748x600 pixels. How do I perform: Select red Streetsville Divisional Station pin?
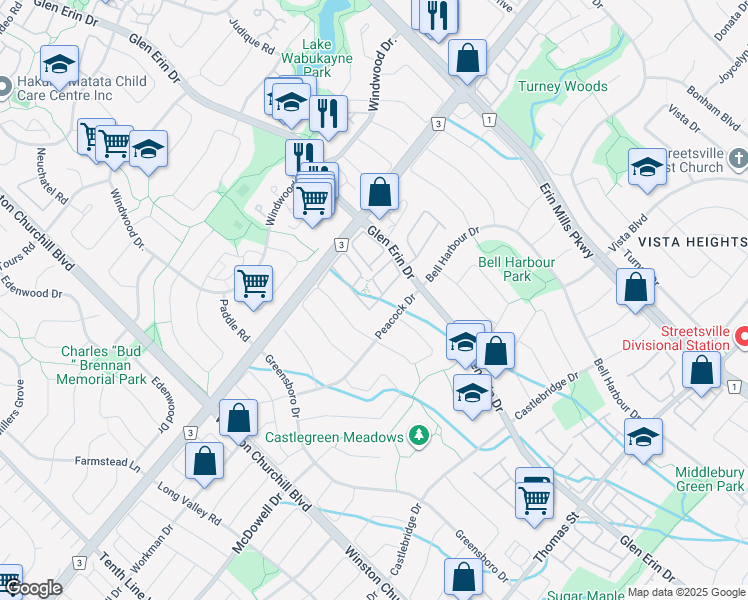(742, 336)
